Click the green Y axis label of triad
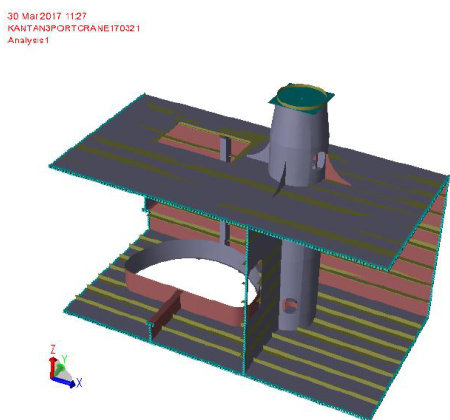 [x=64, y=359]
